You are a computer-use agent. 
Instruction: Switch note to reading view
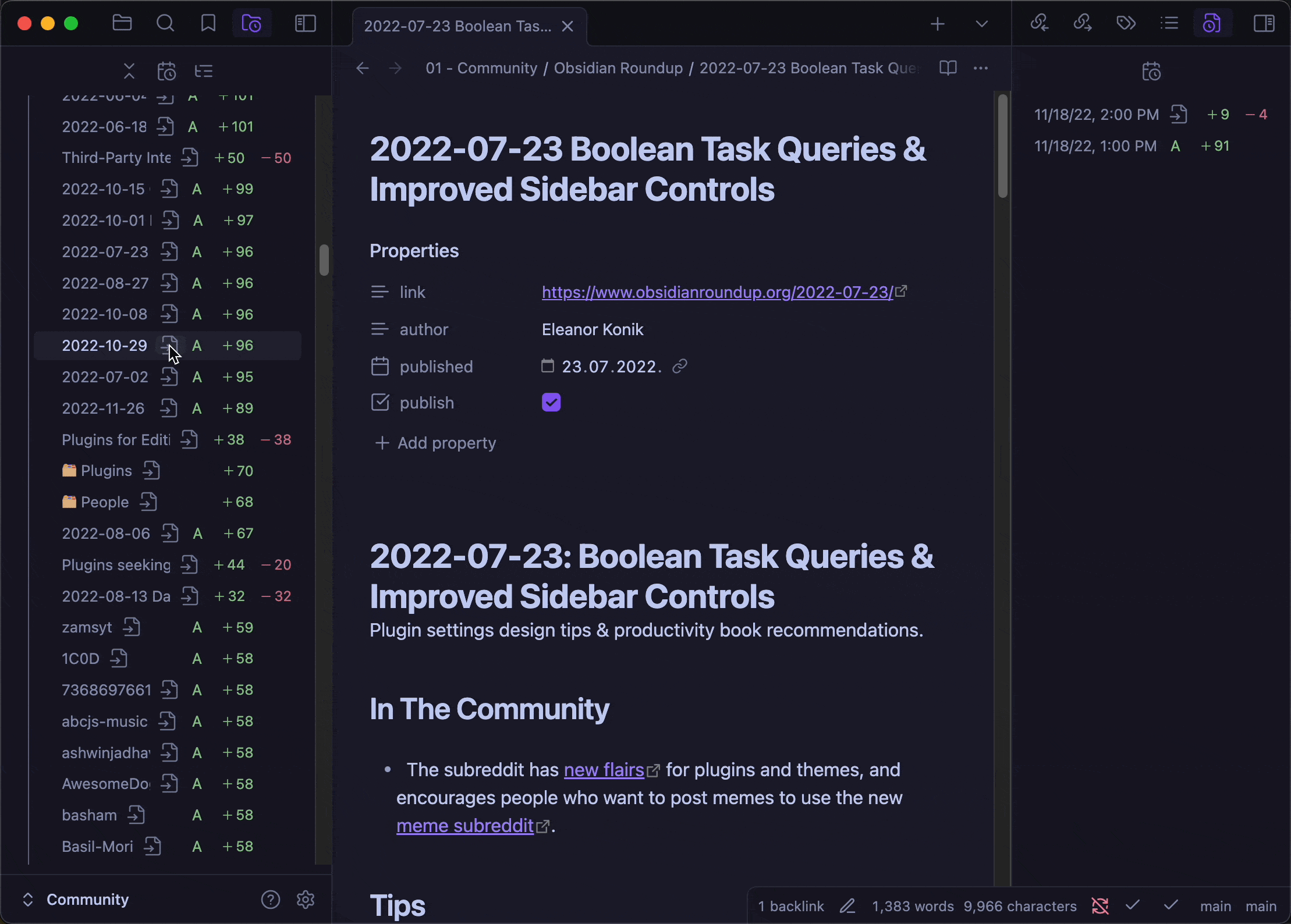coord(948,68)
